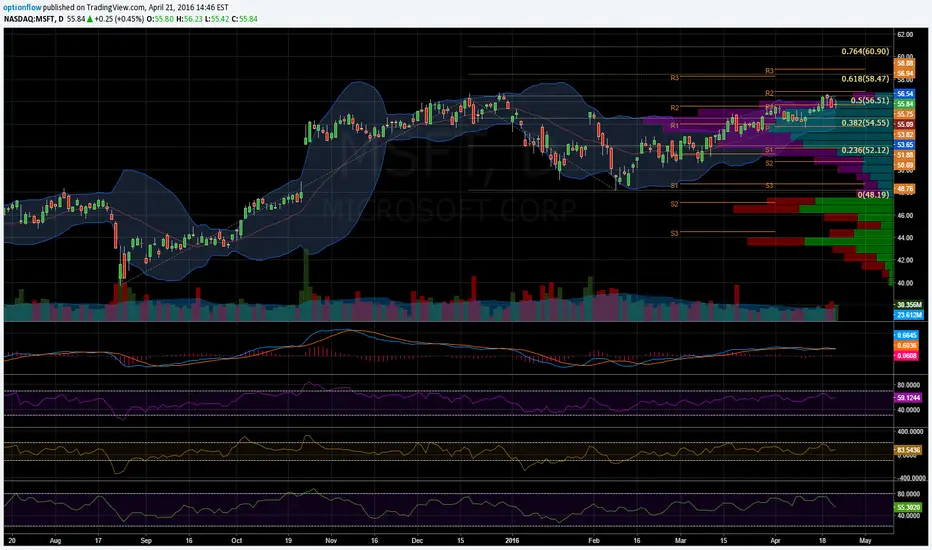Click the +0.25 (+0.45%) price change
Viewport: 932px width, 550px height.
tap(119, 19)
